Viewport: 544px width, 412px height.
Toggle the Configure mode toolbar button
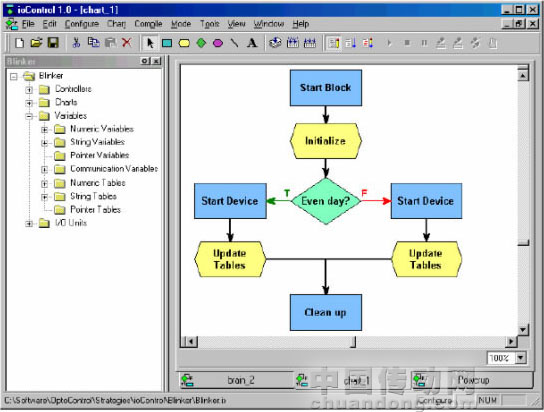pos(334,43)
